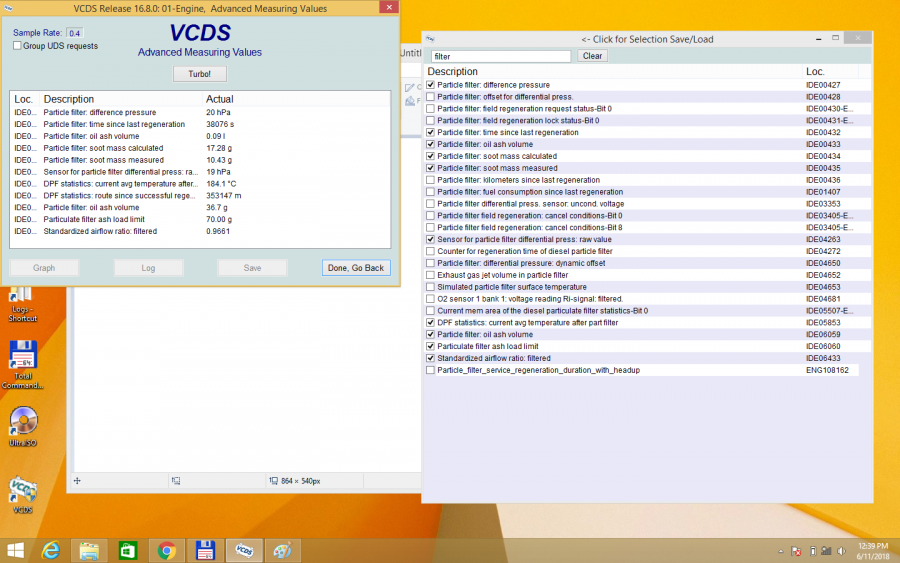This screenshot has width=900, height=563.
Task: Open Total Commander desktop shortcut
Action: [22, 365]
